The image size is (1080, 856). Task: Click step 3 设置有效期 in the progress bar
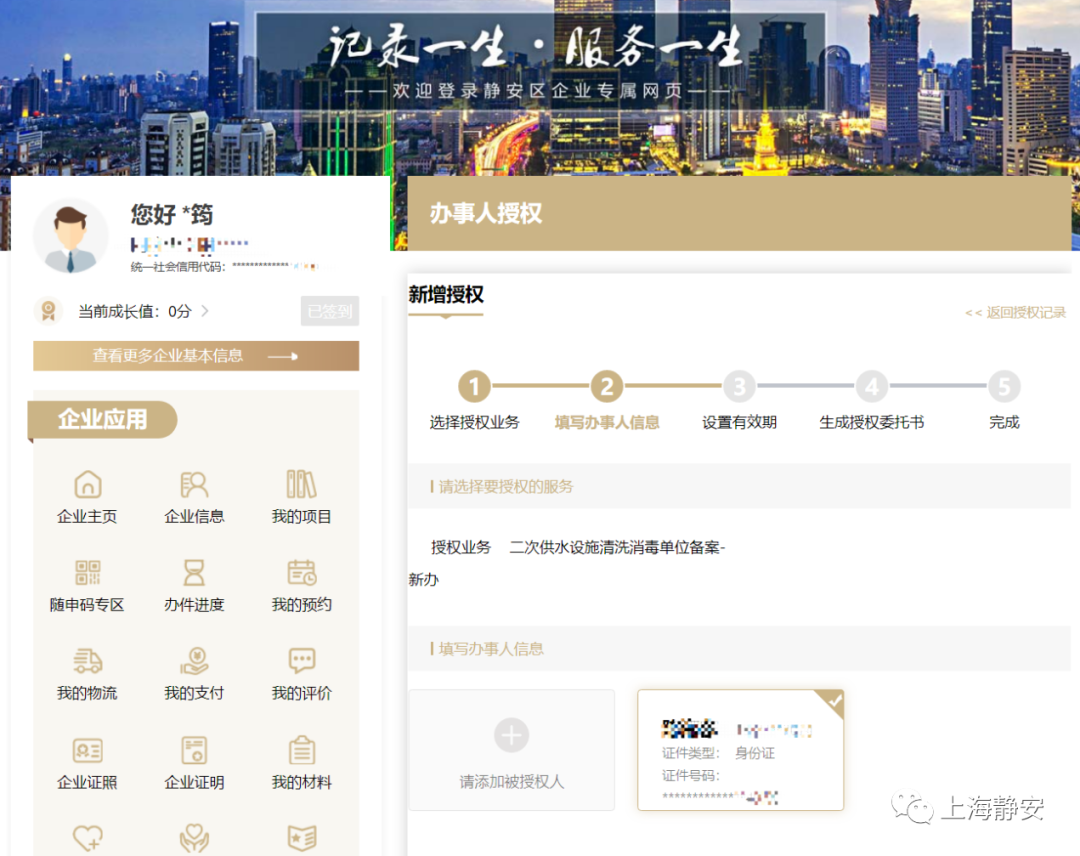coord(739,387)
